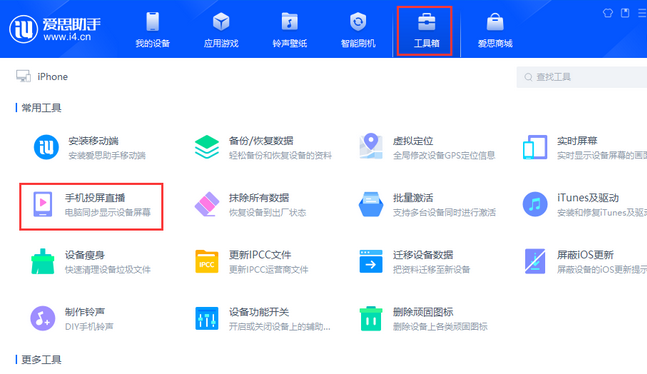Click the text 支持多台设备同时进行激活
This screenshot has width=647, height=374.
pyautogui.click(x=444, y=213)
